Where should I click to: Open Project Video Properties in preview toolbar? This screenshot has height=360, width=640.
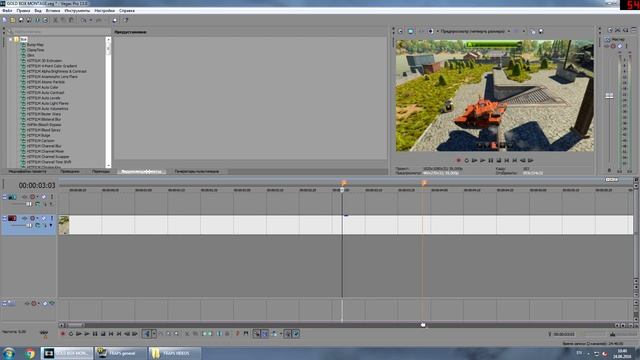point(400,31)
